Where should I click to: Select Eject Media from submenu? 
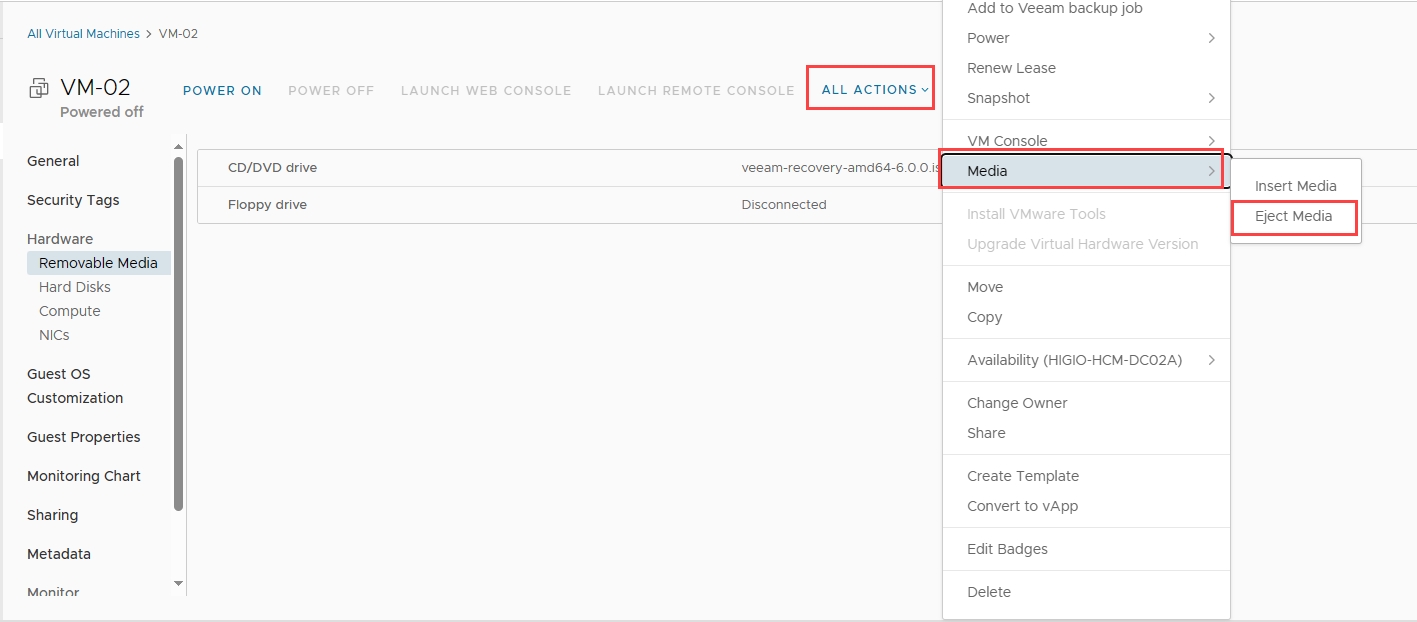[x=1293, y=216]
